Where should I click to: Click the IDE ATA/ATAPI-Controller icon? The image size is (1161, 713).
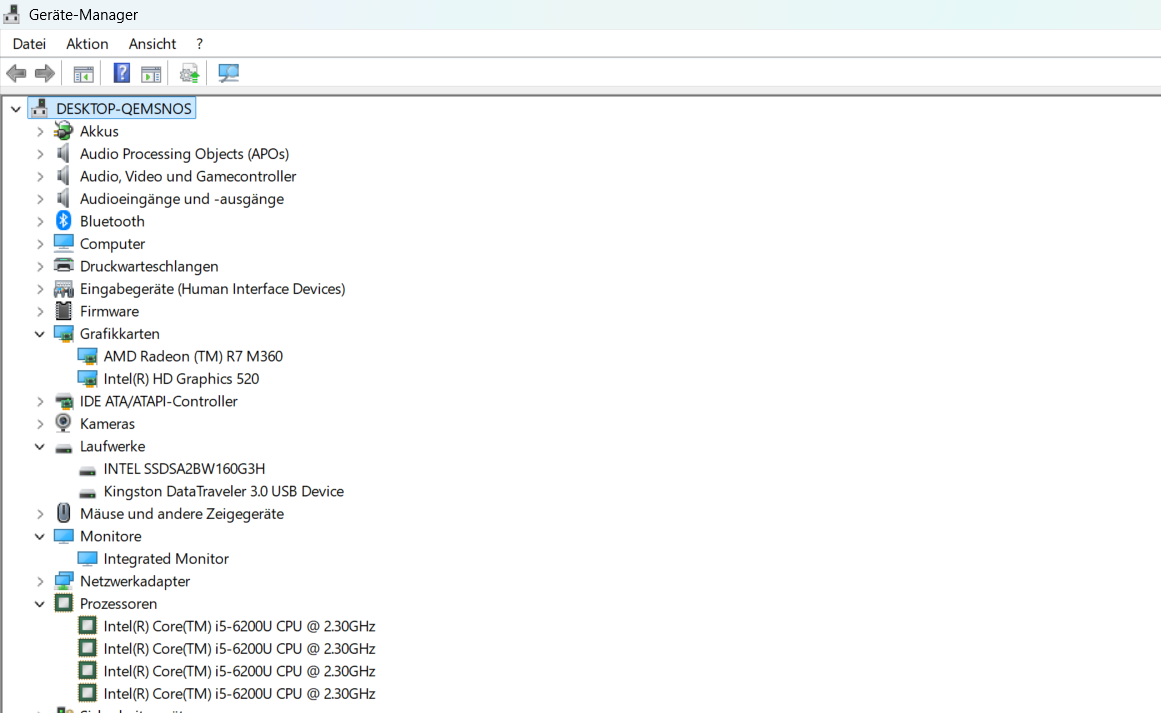64,401
